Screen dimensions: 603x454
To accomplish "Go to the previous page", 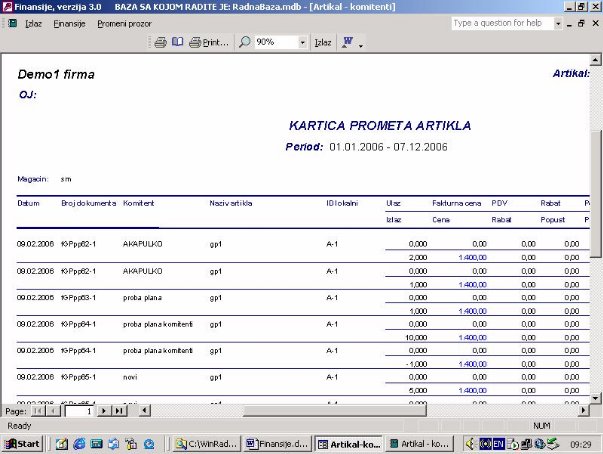I will pyautogui.click(x=54, y=411).
